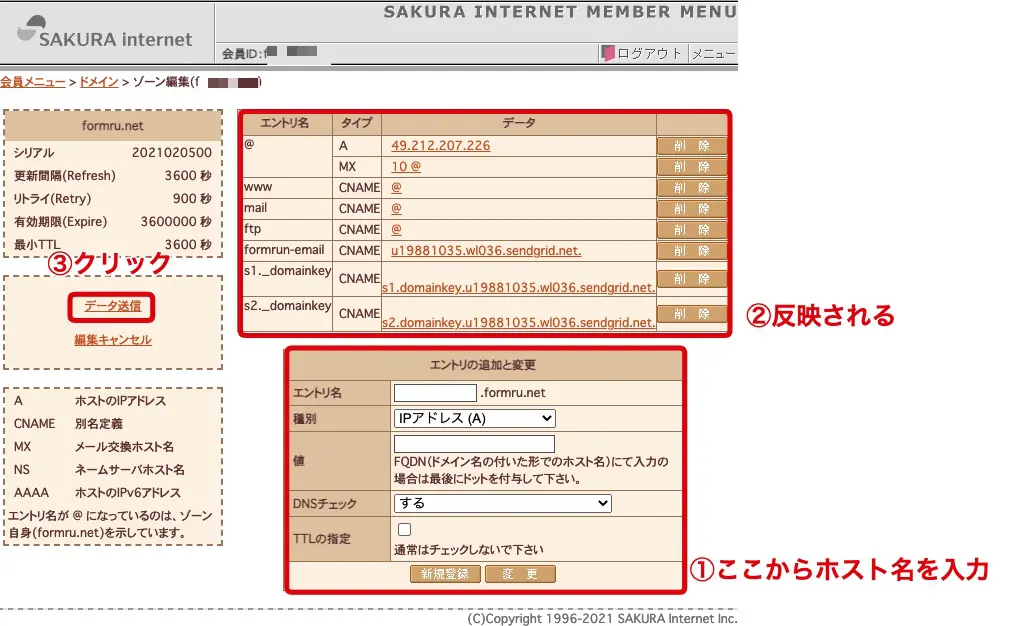Click the データ送信 link
1018x626 pixels.
(x=112, y=306)
